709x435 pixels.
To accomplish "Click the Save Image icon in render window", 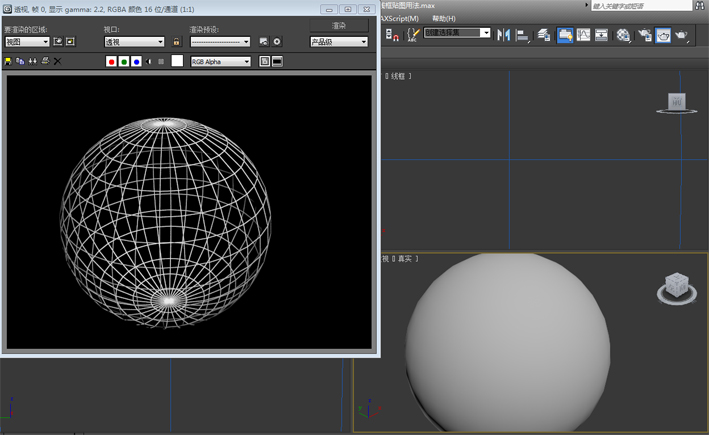I will (x=9, y=62).
